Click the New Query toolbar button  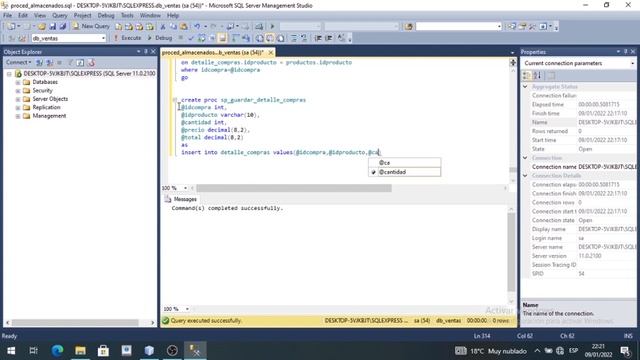pyautogui.click(x=91, y=26)
